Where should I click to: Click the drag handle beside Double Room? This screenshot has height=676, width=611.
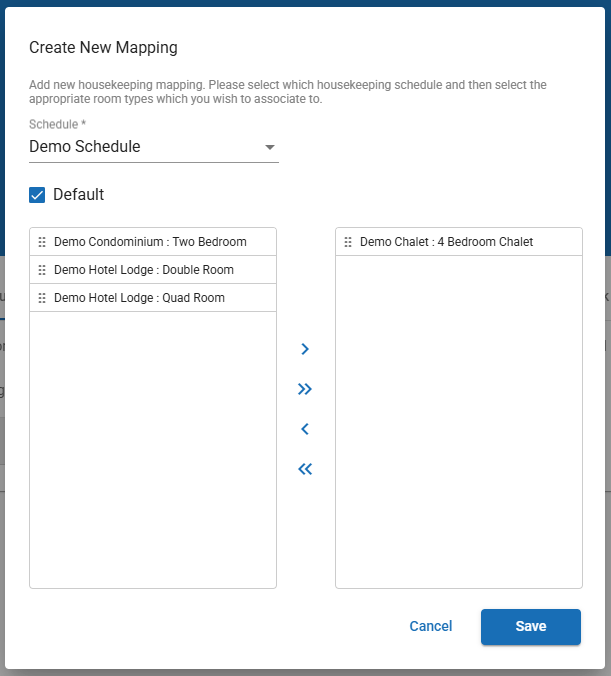(42, 270)
